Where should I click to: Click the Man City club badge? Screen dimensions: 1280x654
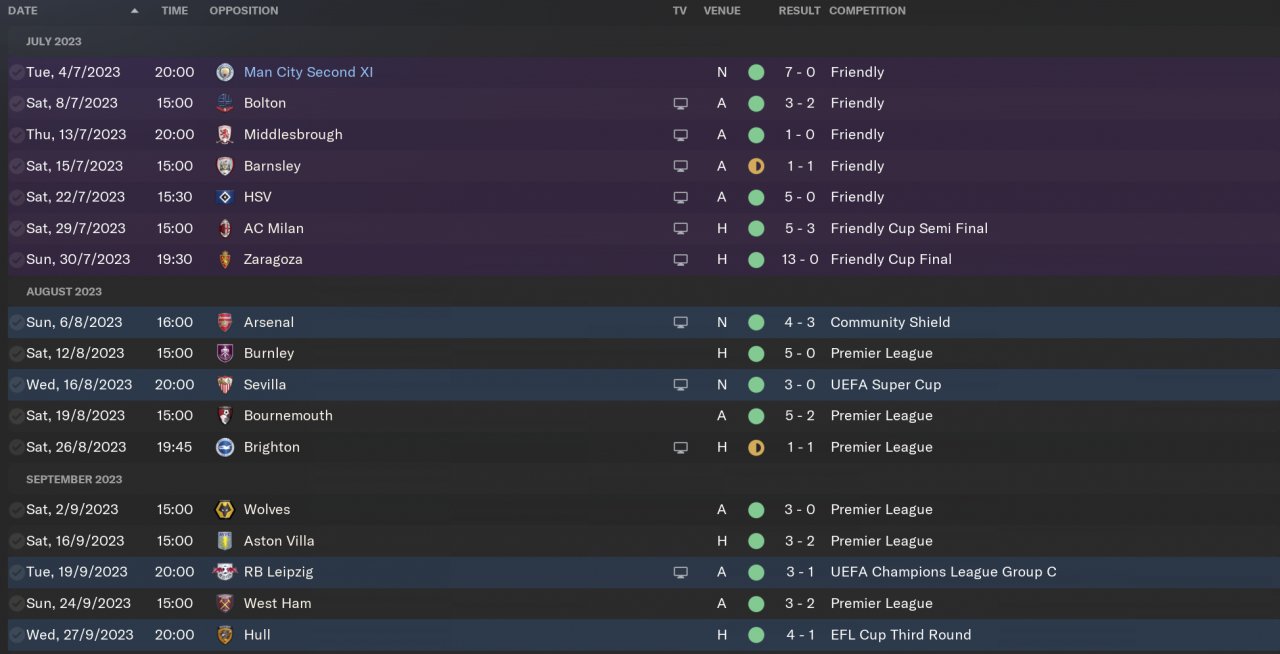point(225,72)
